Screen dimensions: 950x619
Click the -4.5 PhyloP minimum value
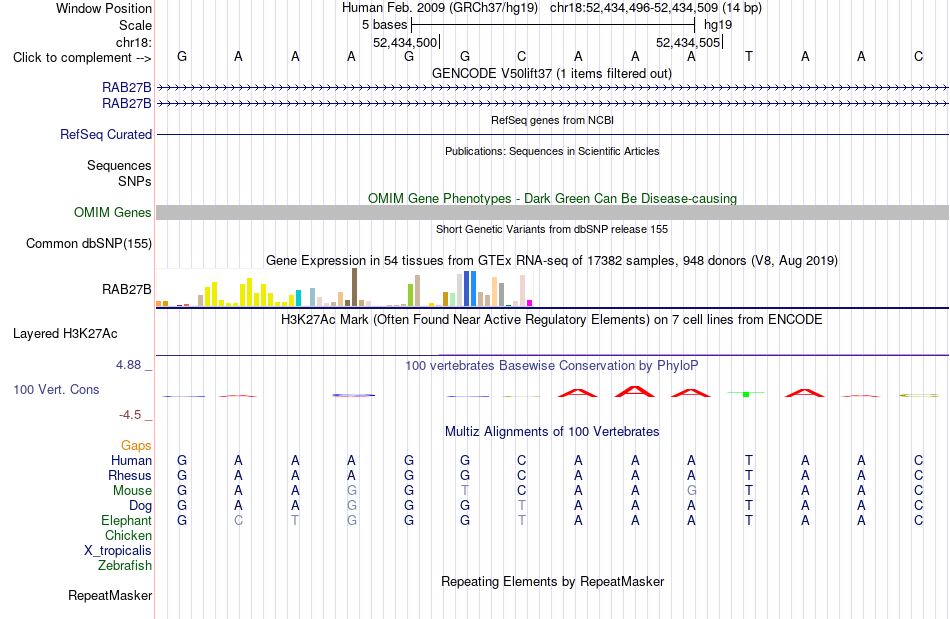point(130,414)
